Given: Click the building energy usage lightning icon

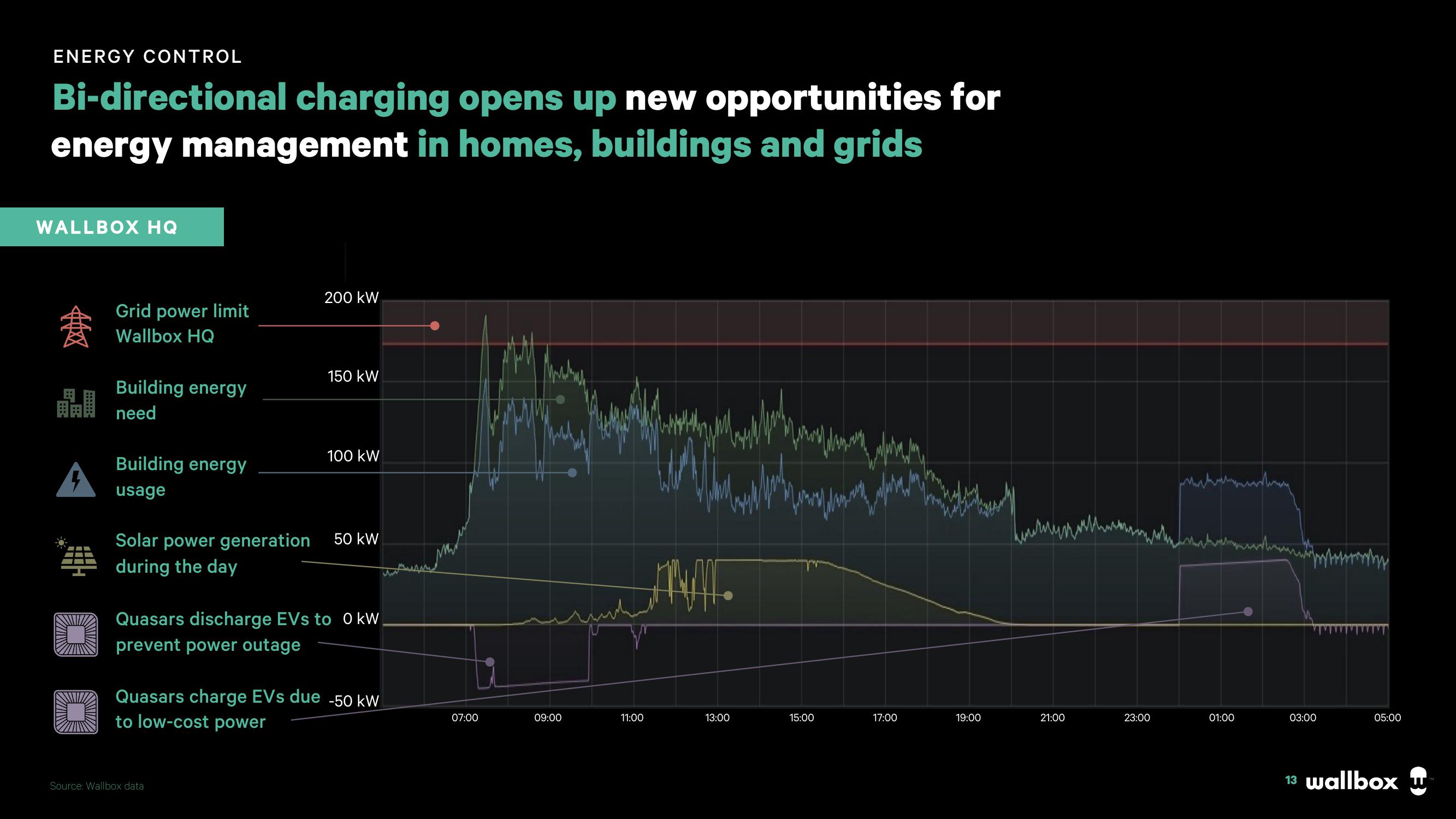Looking at the screenshot, I should [x=76, y=479].
